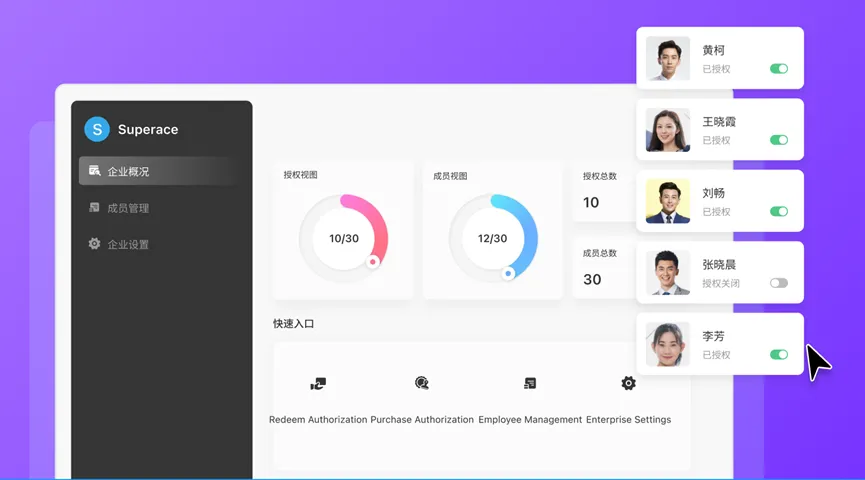Click the 成员总数 value 30

[592, 279]
